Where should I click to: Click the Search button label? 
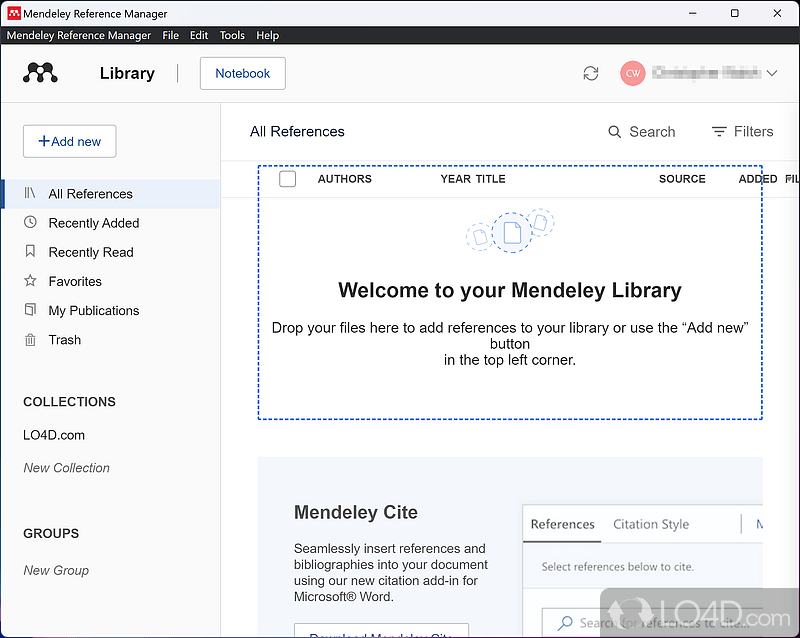[652, 132]
